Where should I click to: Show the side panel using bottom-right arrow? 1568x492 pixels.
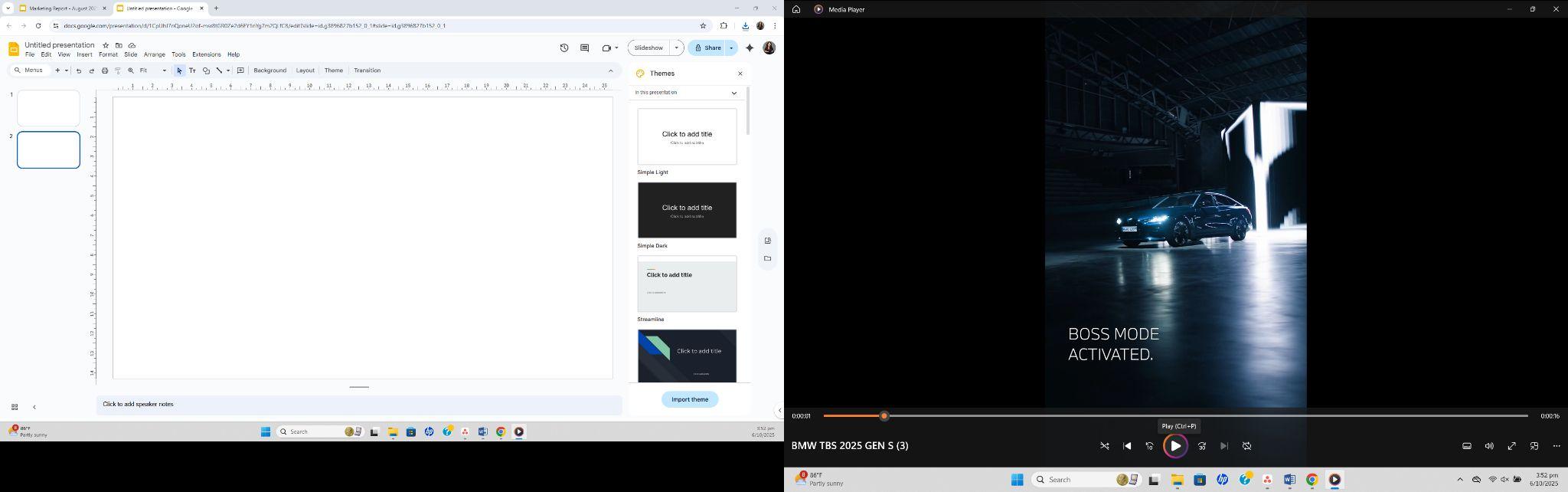coord(779,410)
